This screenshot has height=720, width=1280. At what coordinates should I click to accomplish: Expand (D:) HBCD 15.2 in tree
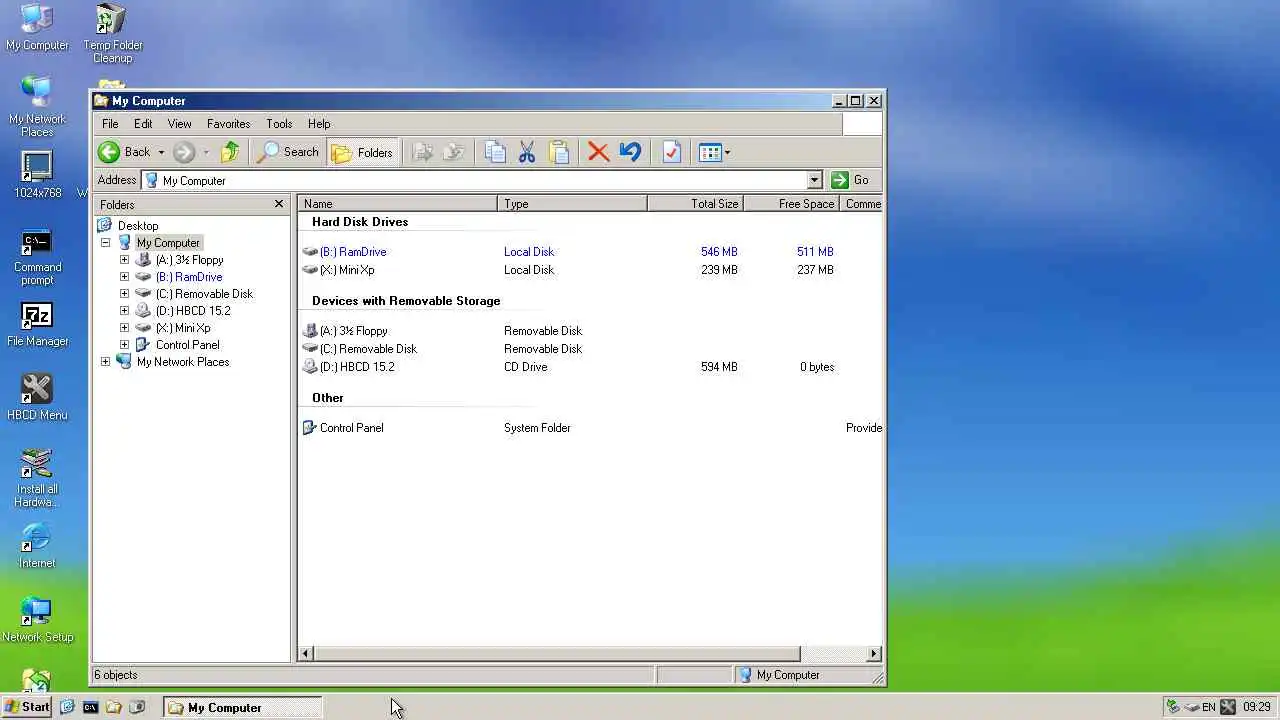tap(124, 311)
